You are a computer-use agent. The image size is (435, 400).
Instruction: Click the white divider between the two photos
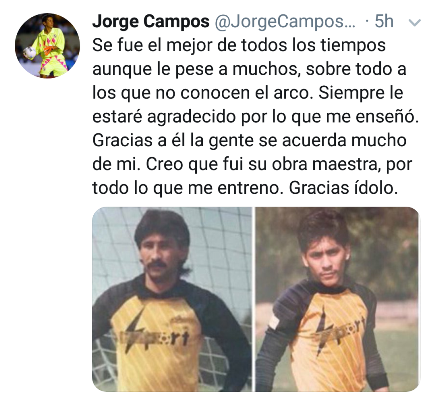[254, 299]
